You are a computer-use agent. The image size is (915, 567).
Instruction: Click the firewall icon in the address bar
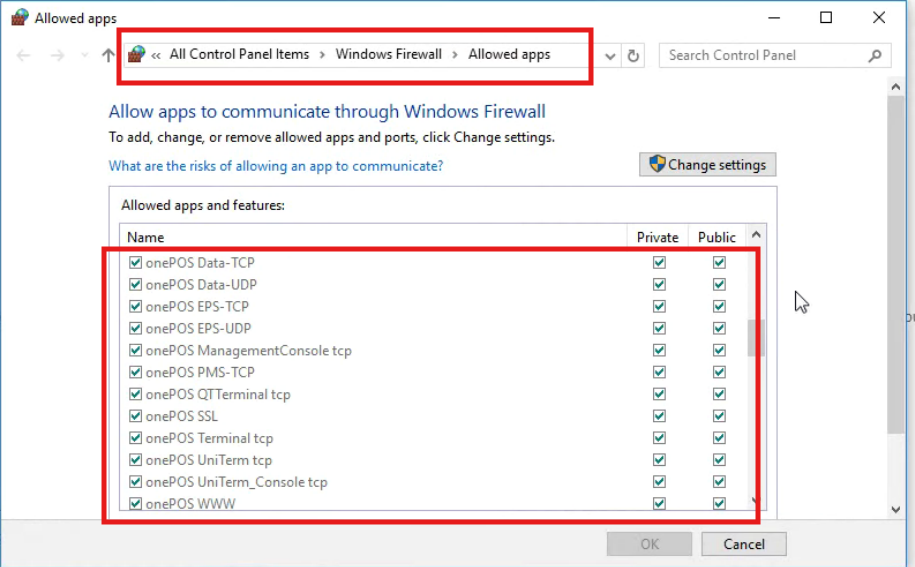pos(136,54)
